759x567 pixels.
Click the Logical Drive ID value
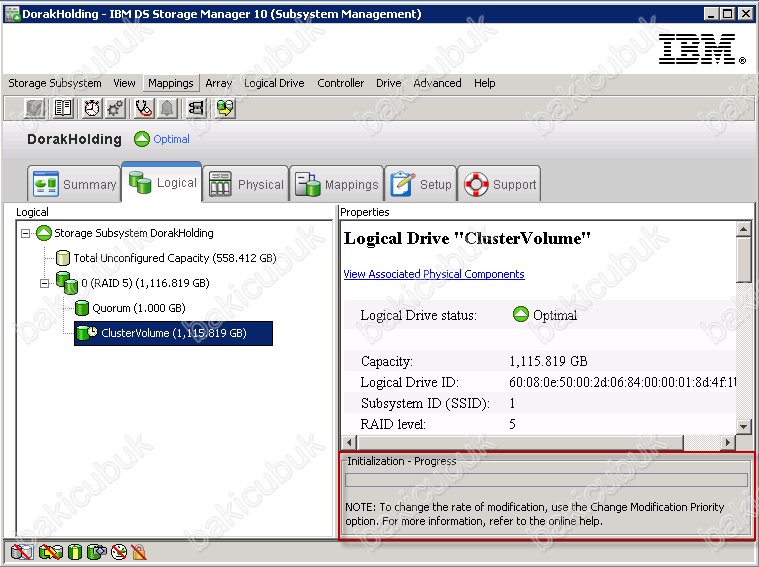pyautogui.click(x=622, y=383)
